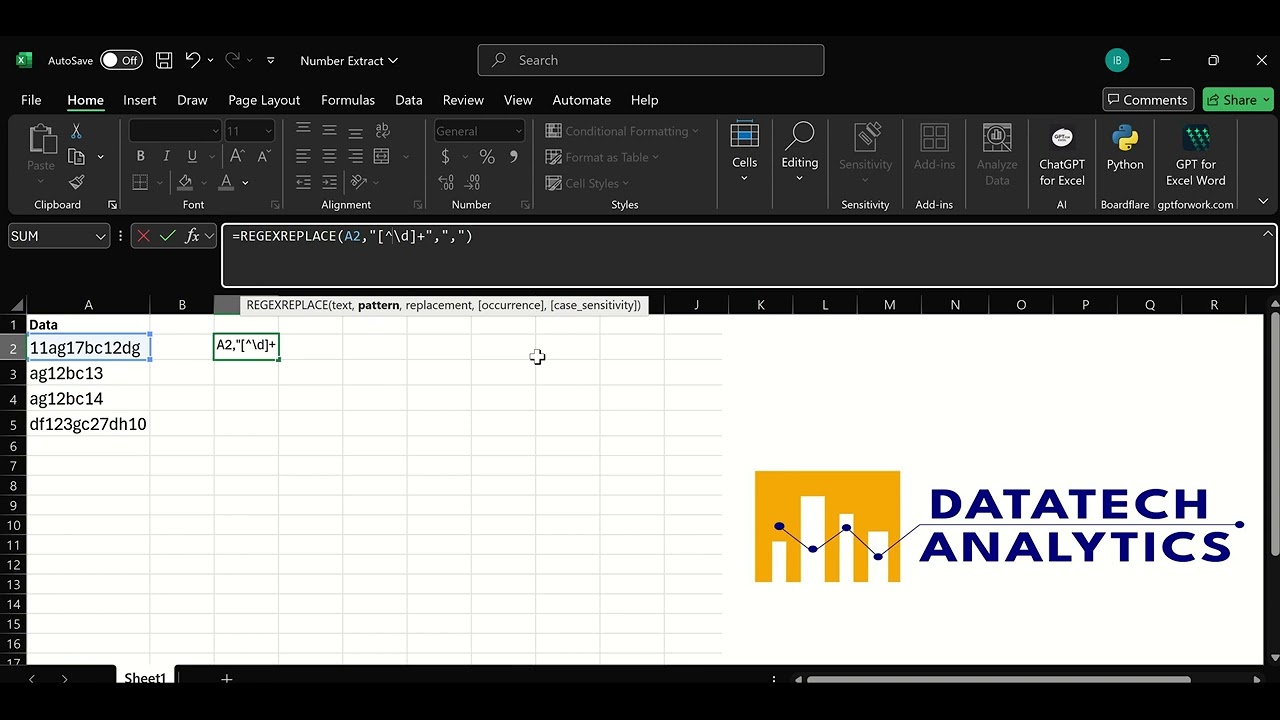Screen dimensions: 1280x720
Task: Cancel formula entry with the X icon
Action: click(144, 236)
